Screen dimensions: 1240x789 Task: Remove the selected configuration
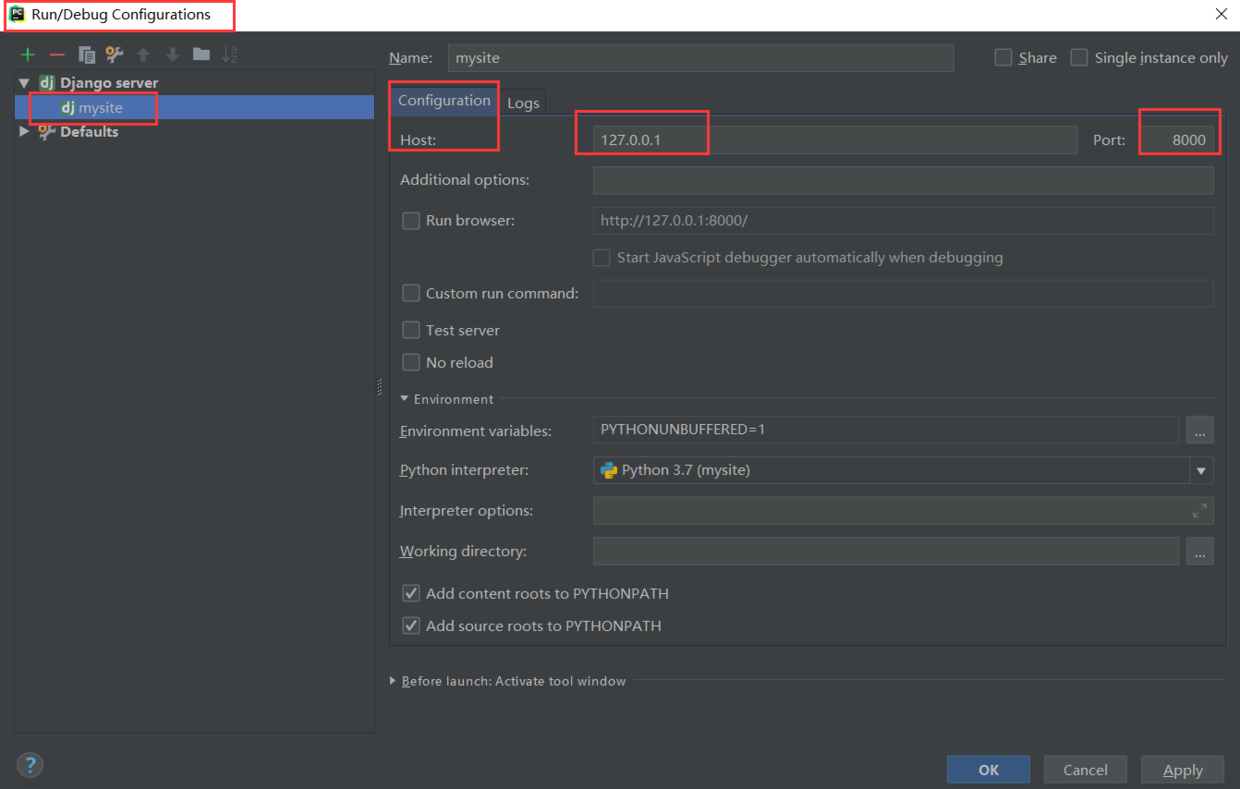pos(56,54)
